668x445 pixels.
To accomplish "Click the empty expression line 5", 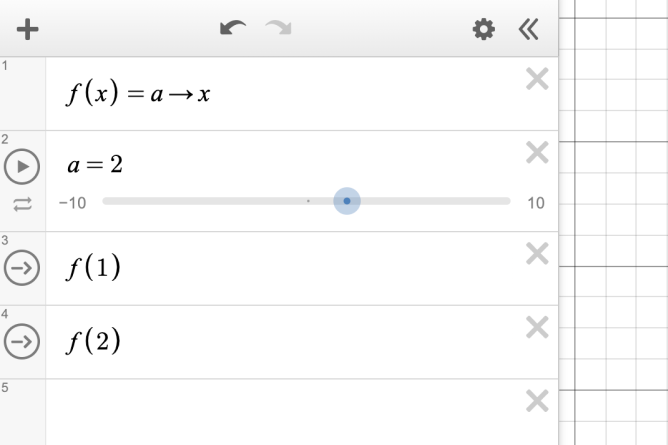I will tap(280, 410).
